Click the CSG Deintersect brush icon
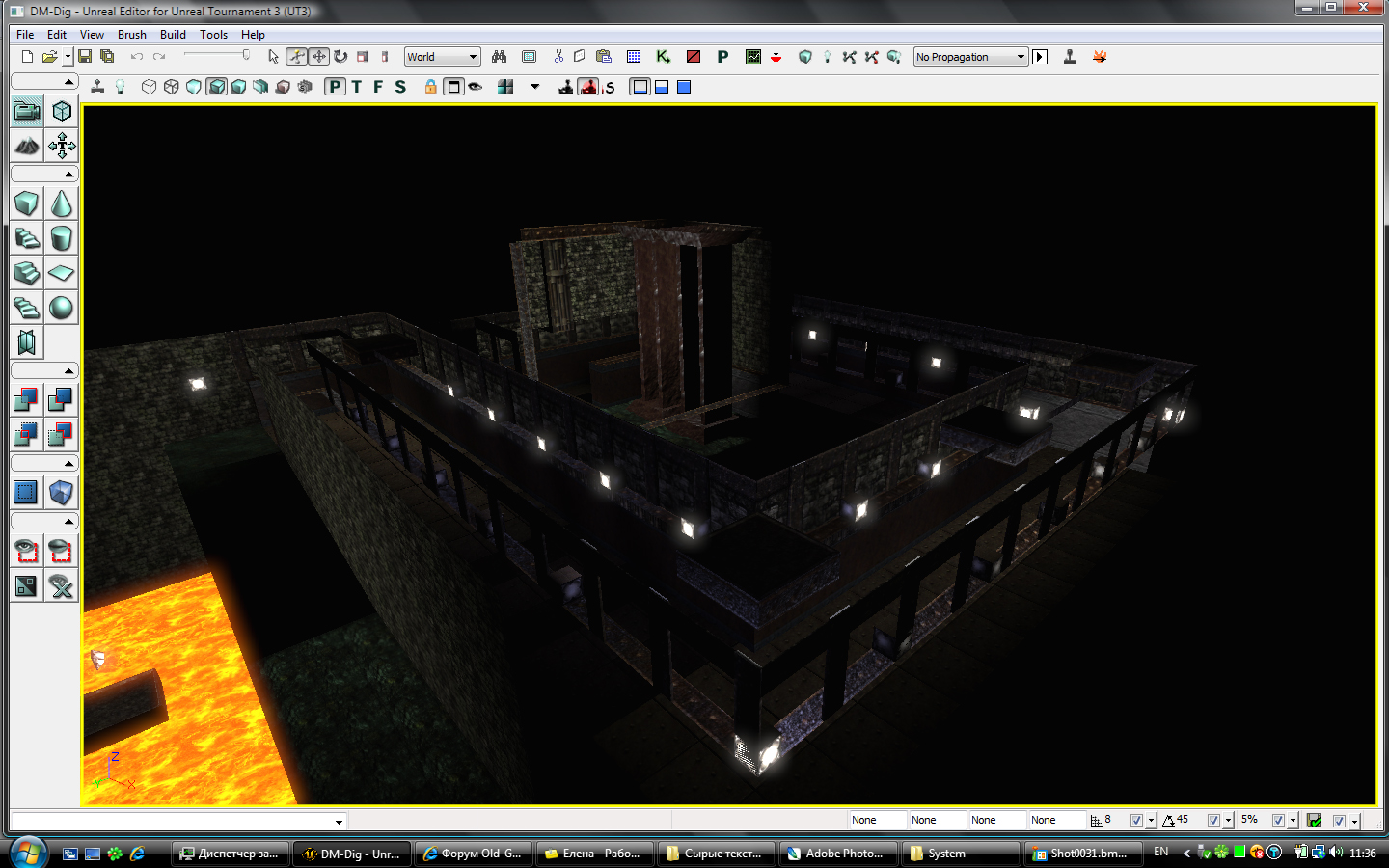This screenshot has height=868, width=1389. coord(62,433)
